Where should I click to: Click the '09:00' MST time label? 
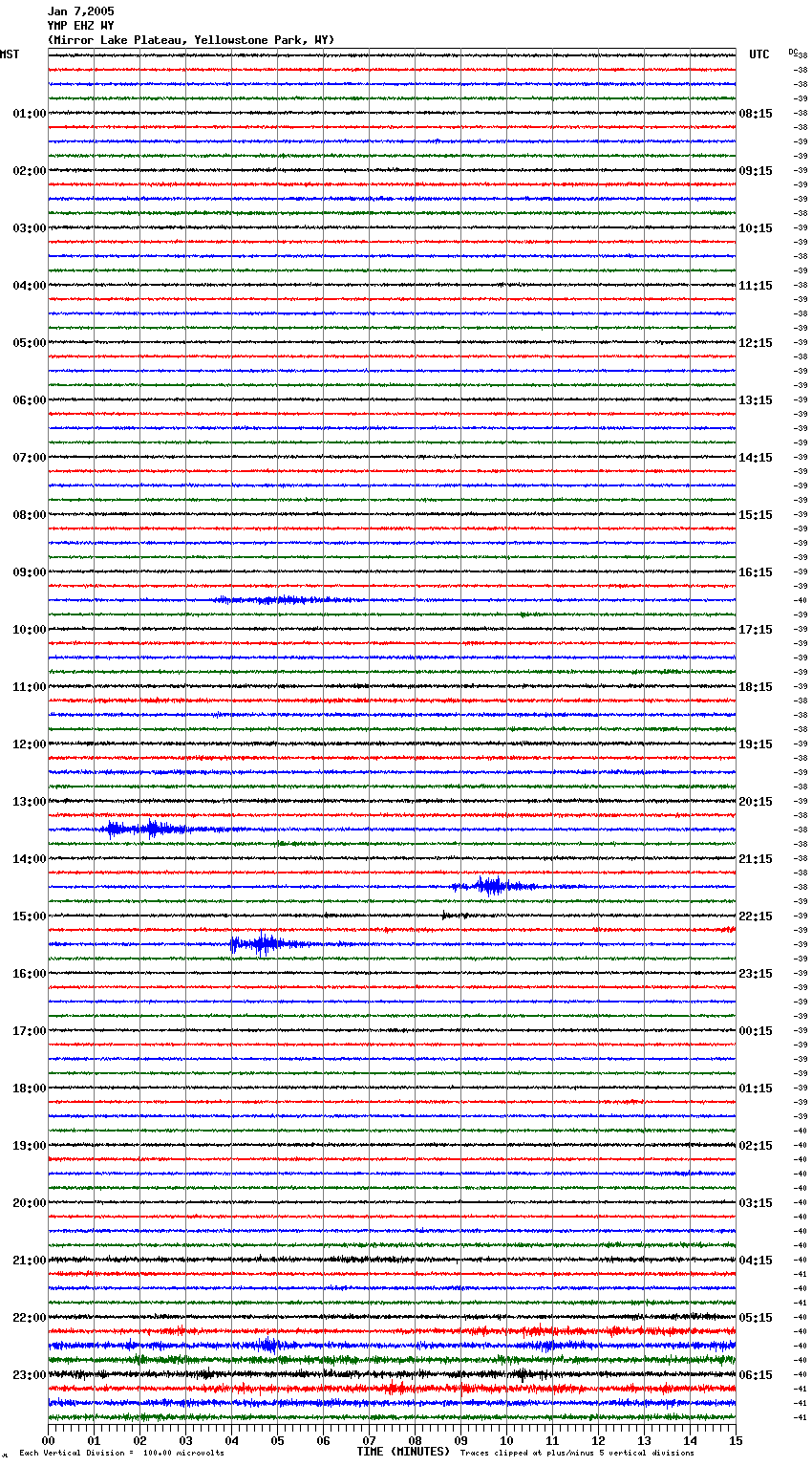[30, 572]
